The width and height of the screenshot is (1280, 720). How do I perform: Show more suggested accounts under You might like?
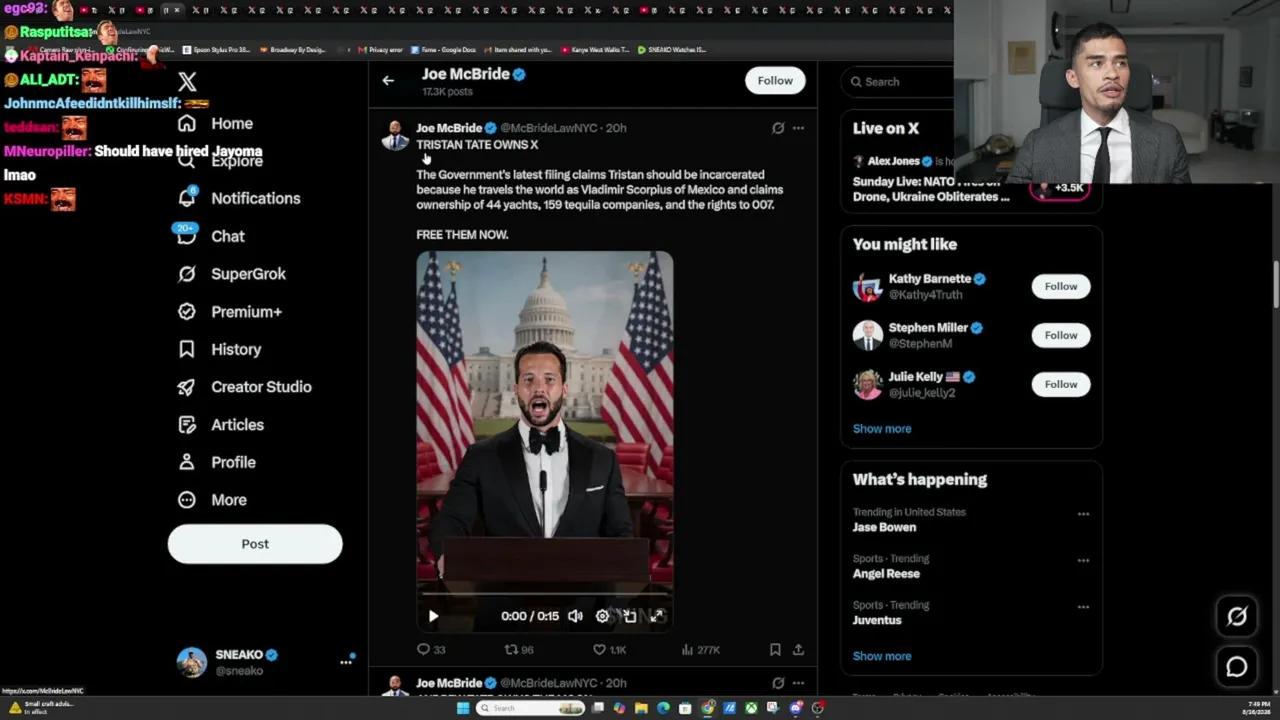(882, 429)
